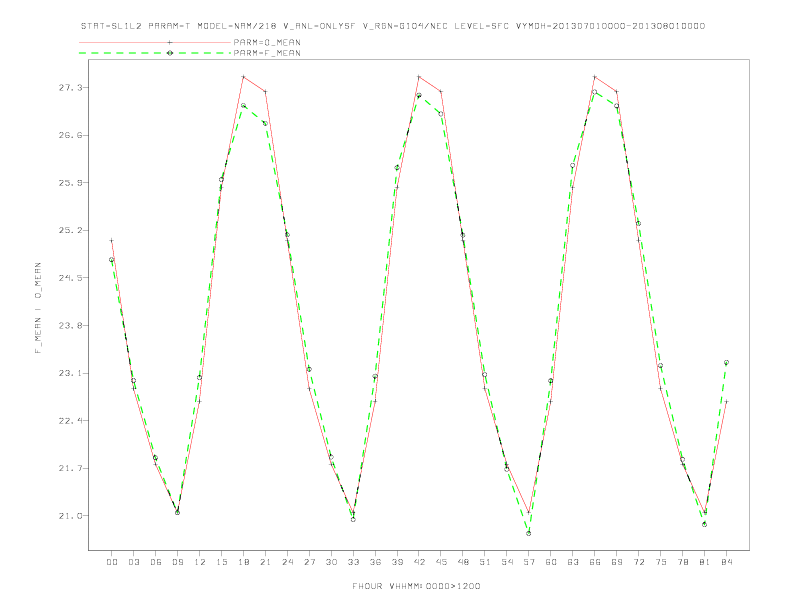Click the y-axis value 25.9
The height and width of the screenshot is (612, 792).
click(x=70, y=183)
